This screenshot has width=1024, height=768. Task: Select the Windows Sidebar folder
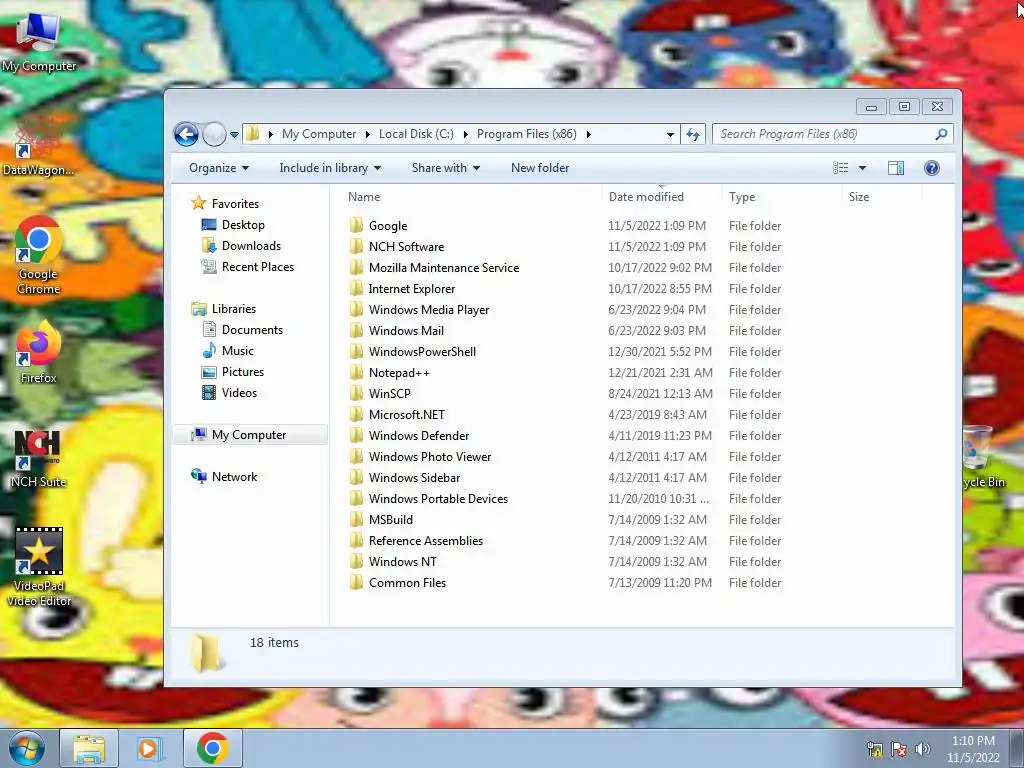[414, 477]
